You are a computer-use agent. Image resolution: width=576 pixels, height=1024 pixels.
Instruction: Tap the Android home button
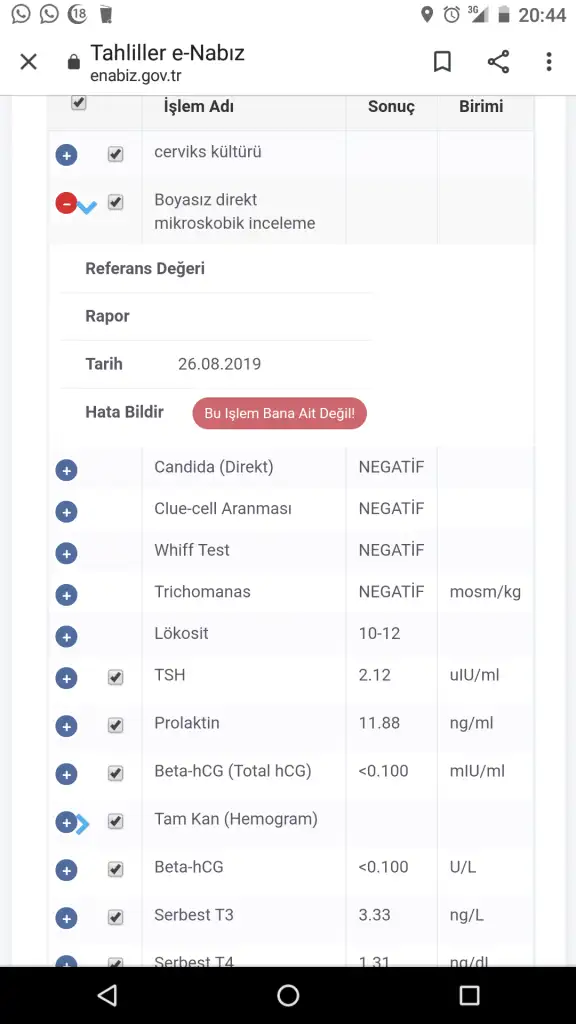pos(288,995)
